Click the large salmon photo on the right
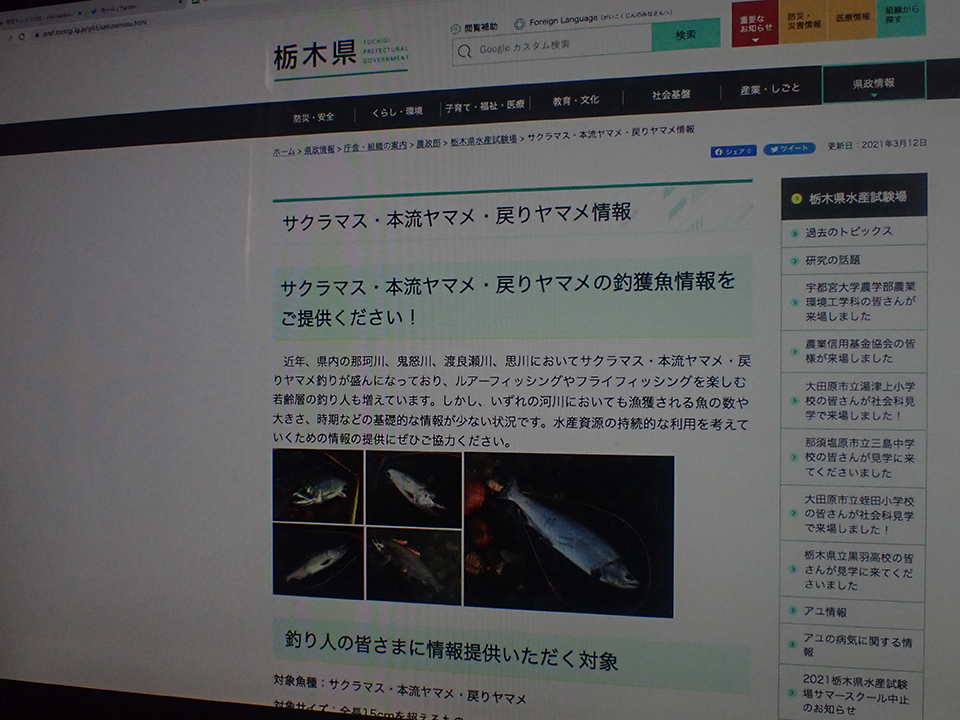The image size is (960, 720). (568, 535)
